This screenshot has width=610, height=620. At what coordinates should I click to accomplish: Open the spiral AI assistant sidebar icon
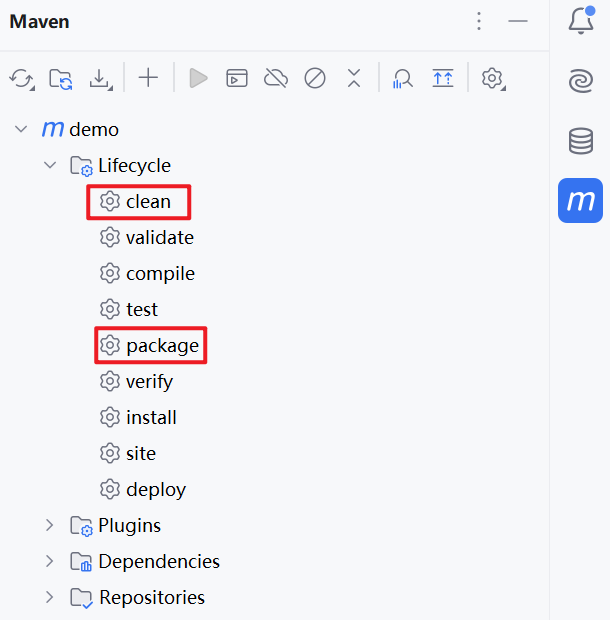[581, 80]
